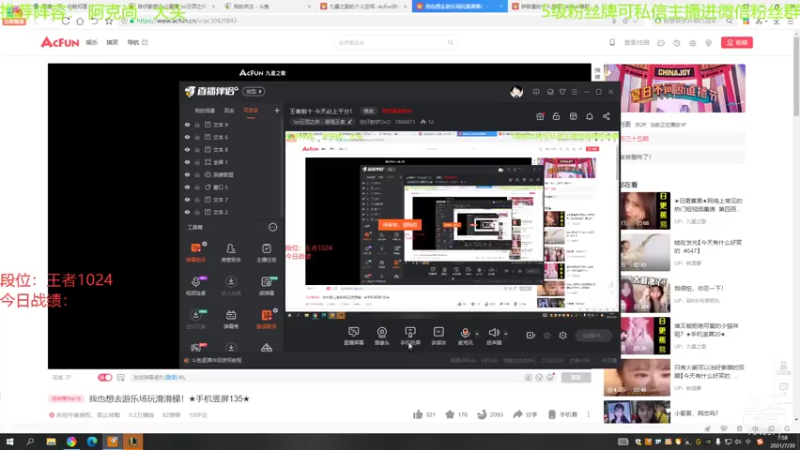Switch to the 九星之歌 personal space browser tab
The image size is (800, 450).
point(363,7)
